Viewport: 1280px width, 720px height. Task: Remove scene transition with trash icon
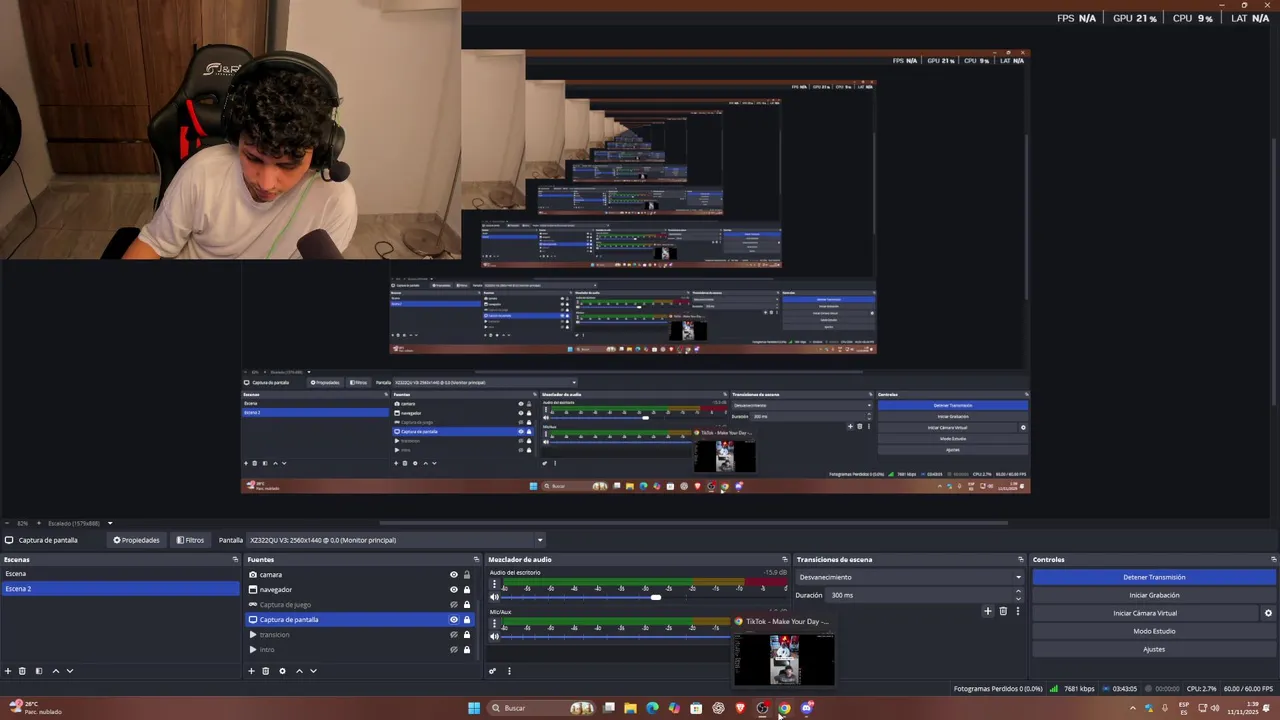[x=1003, y=611]
